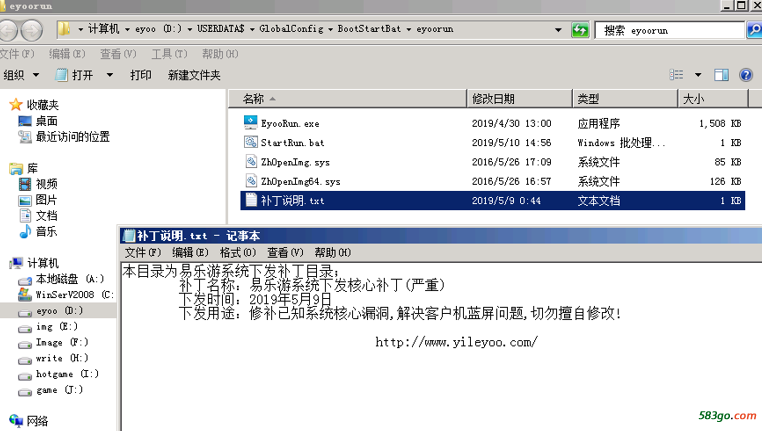
Task: Open hotgame (I:) drive in navigation pane
Action: [x=66, y=374]
